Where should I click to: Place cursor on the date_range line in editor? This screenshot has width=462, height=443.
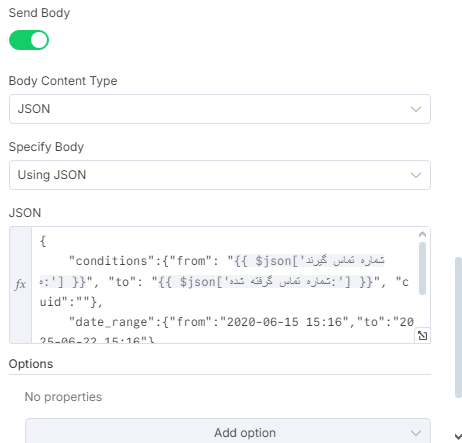(x=226, y=322)
